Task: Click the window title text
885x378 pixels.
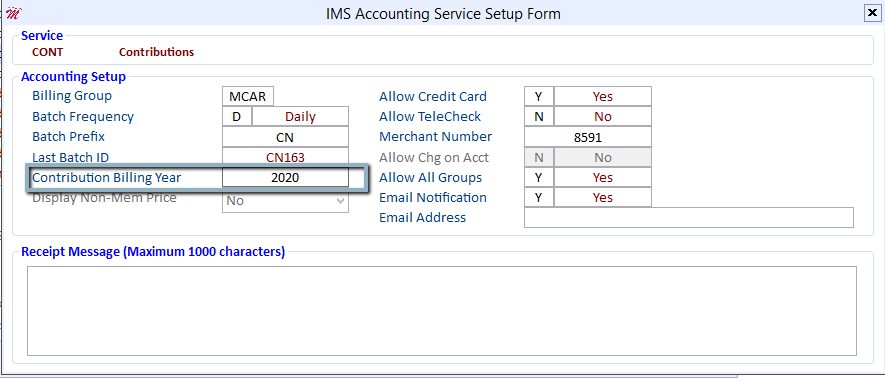Action: coord(444,13)
